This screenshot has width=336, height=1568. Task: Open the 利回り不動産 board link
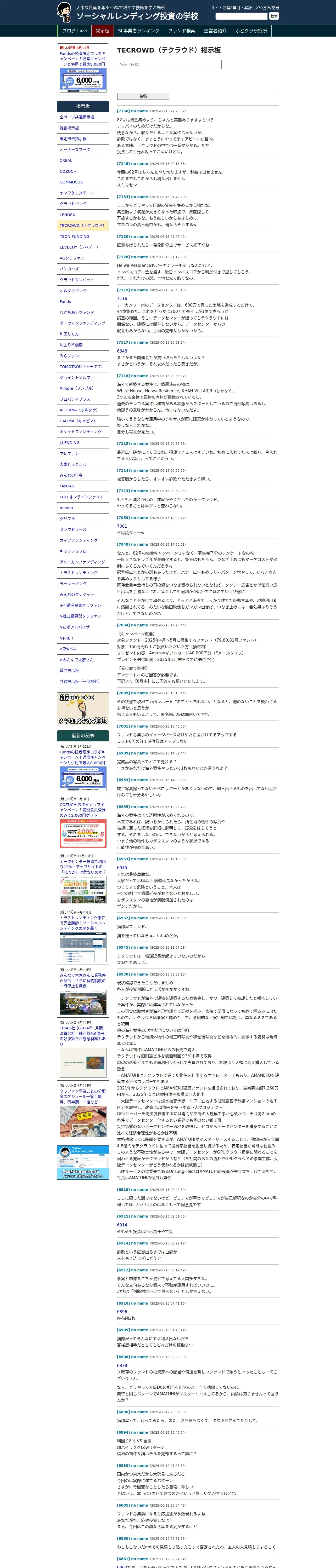click(x=83, y=345)
